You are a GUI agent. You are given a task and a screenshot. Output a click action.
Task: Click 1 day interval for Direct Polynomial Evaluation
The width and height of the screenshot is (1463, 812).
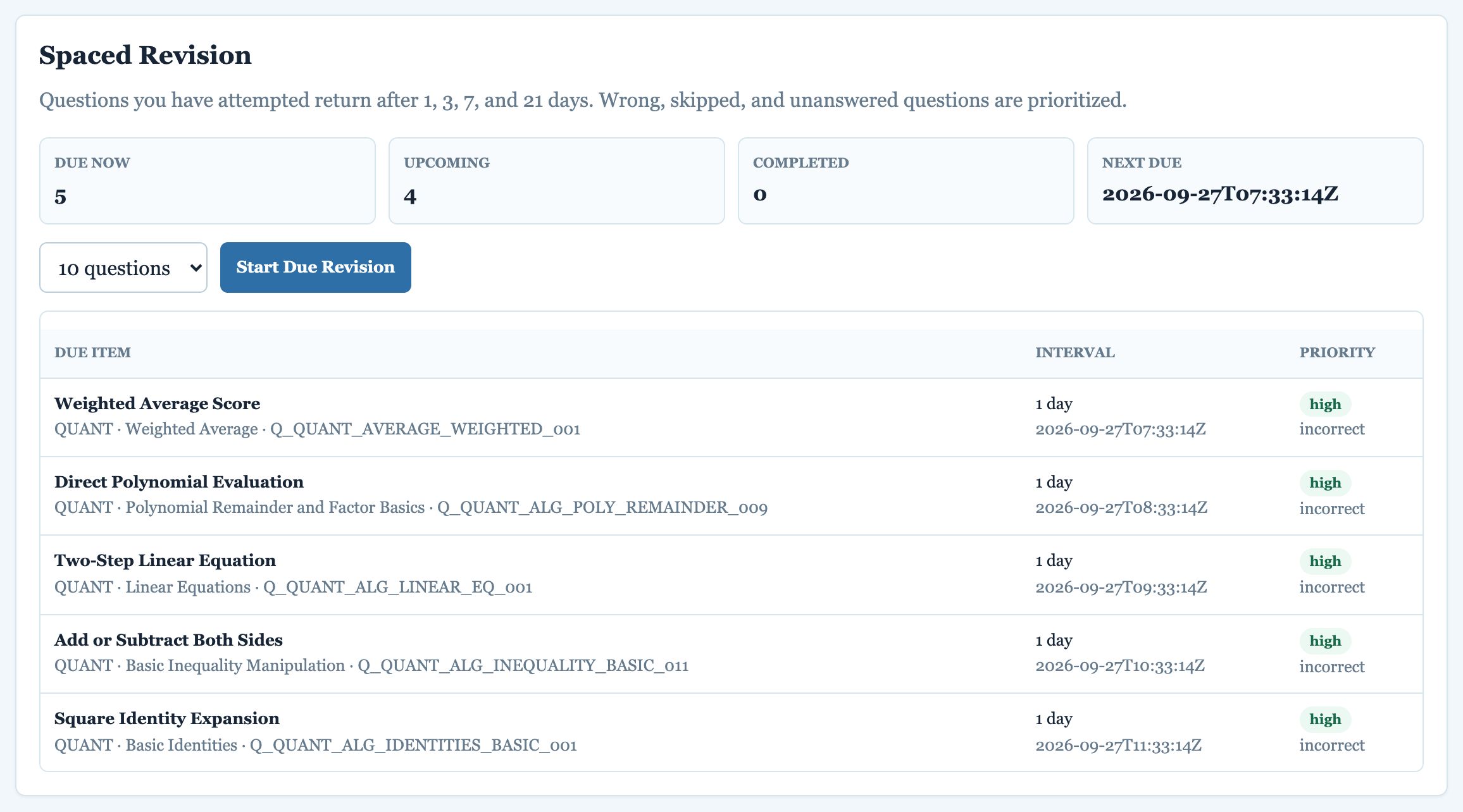tap(1054, 483)
